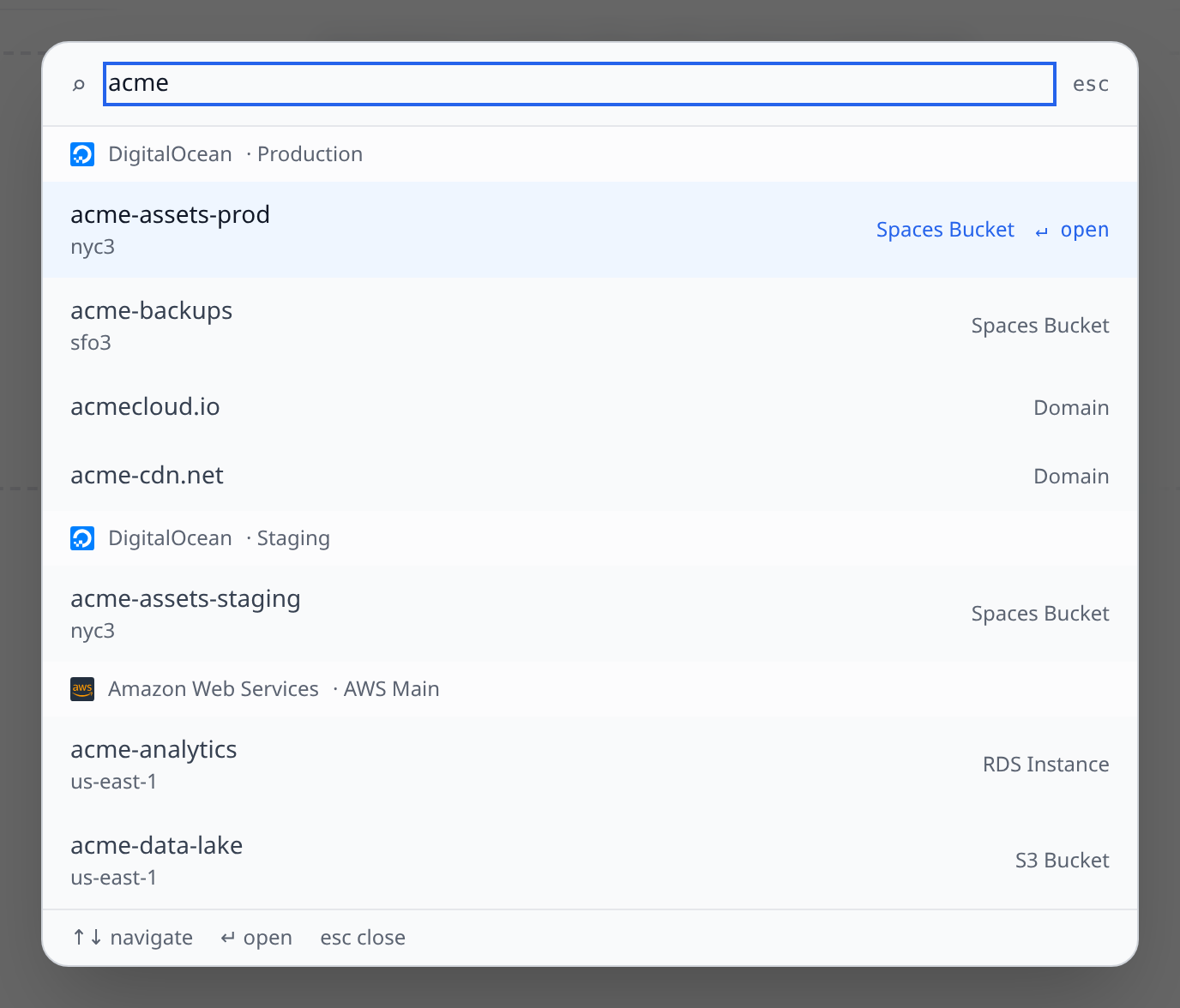1180x1008 pixels.
Task: Click the us-east-1 region under acme-analytics
Action: click(x=114, y=782)
